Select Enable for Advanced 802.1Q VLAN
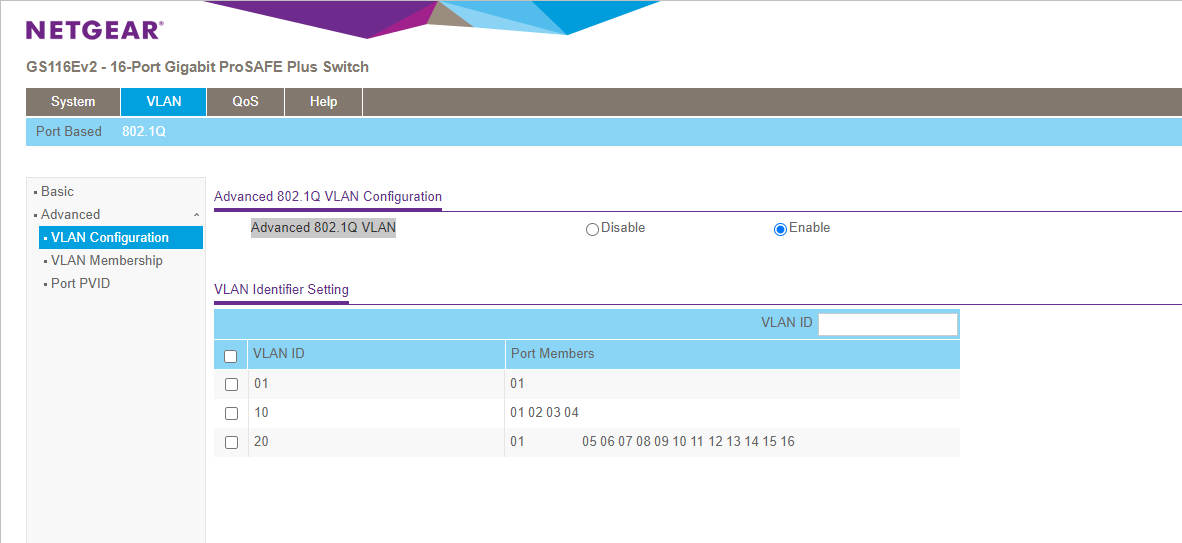 [x=780, y=229]
